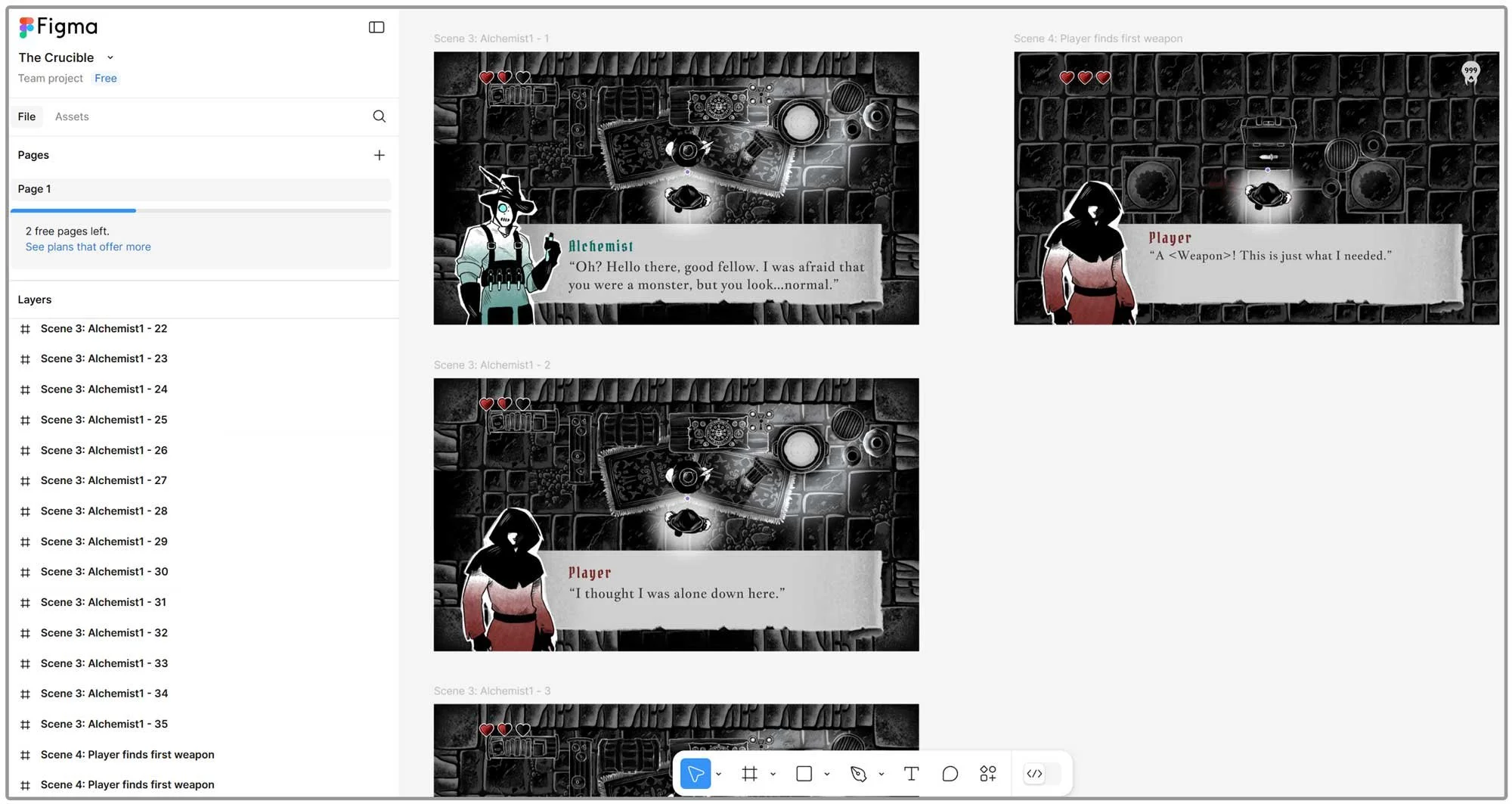Click canvas label Scene 4: Player finds first weapon
The image size is (1512, 804).
click(x=1098, y=39)
